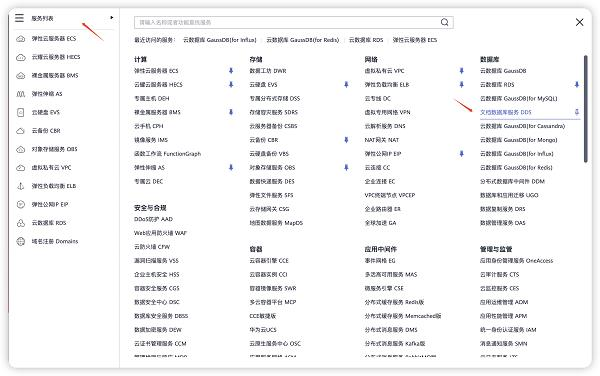Select 服务列表 header in the sidebar
Screen dimensions: 600x376
[42, 18]
